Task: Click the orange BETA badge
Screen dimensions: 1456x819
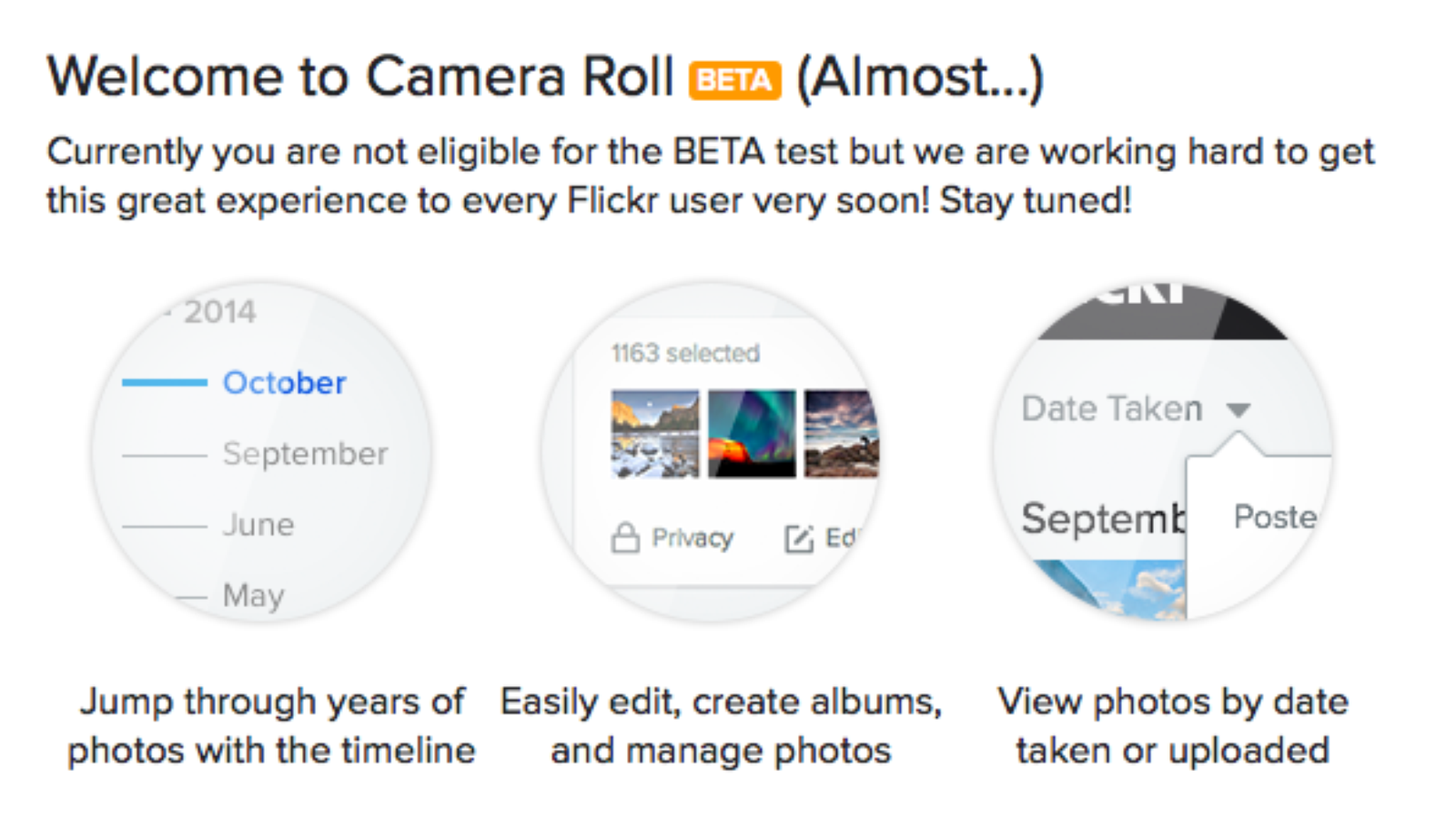Action: point(734,80)
